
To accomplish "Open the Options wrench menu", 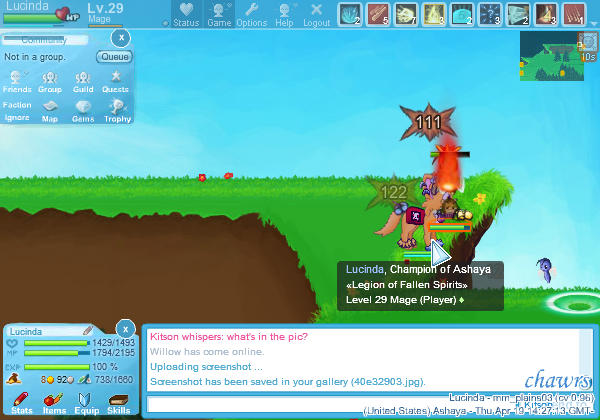I will click(x=251, y=15).
